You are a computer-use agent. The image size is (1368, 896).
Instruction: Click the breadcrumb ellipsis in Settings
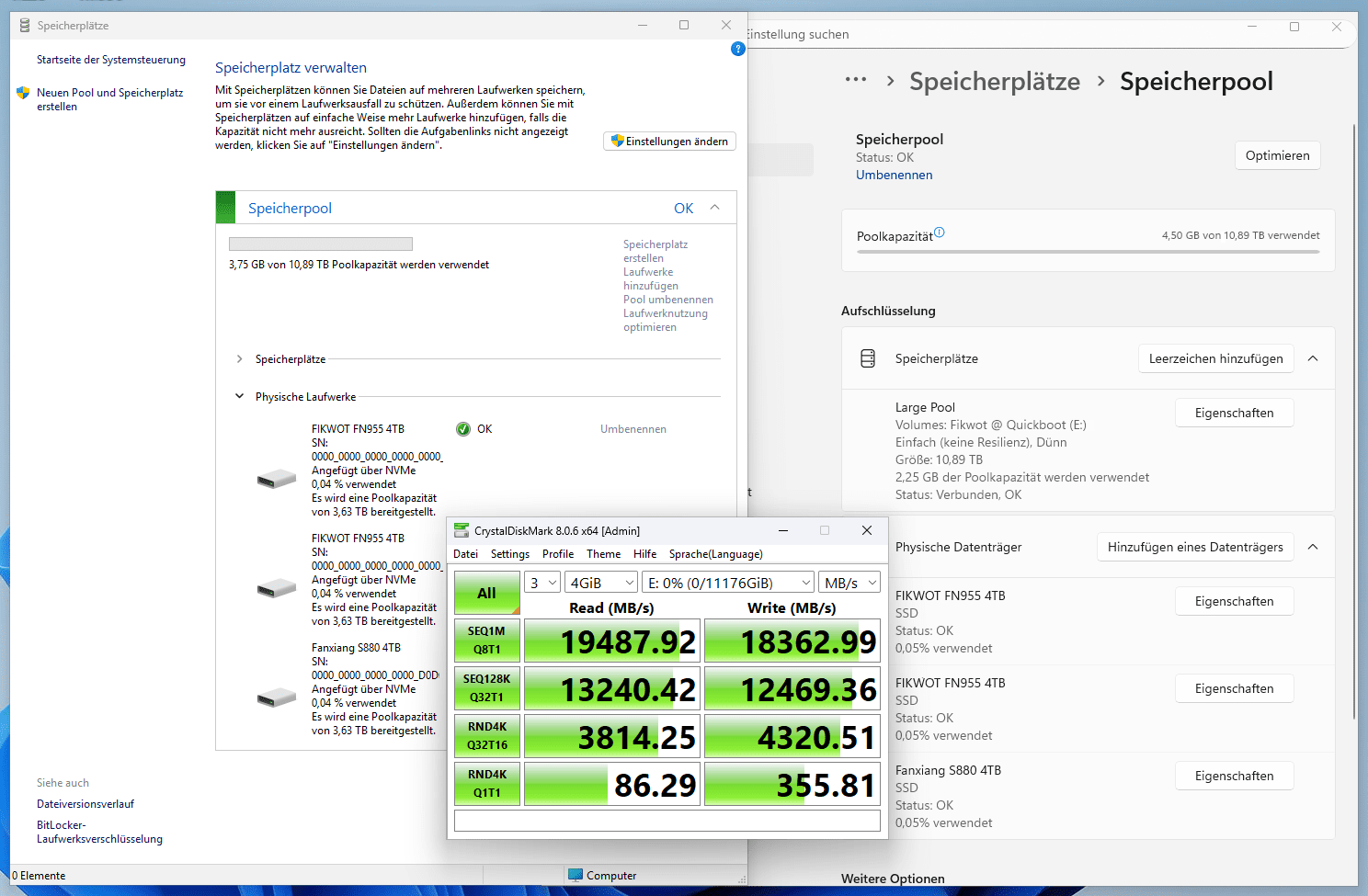(x=856, y=80)
